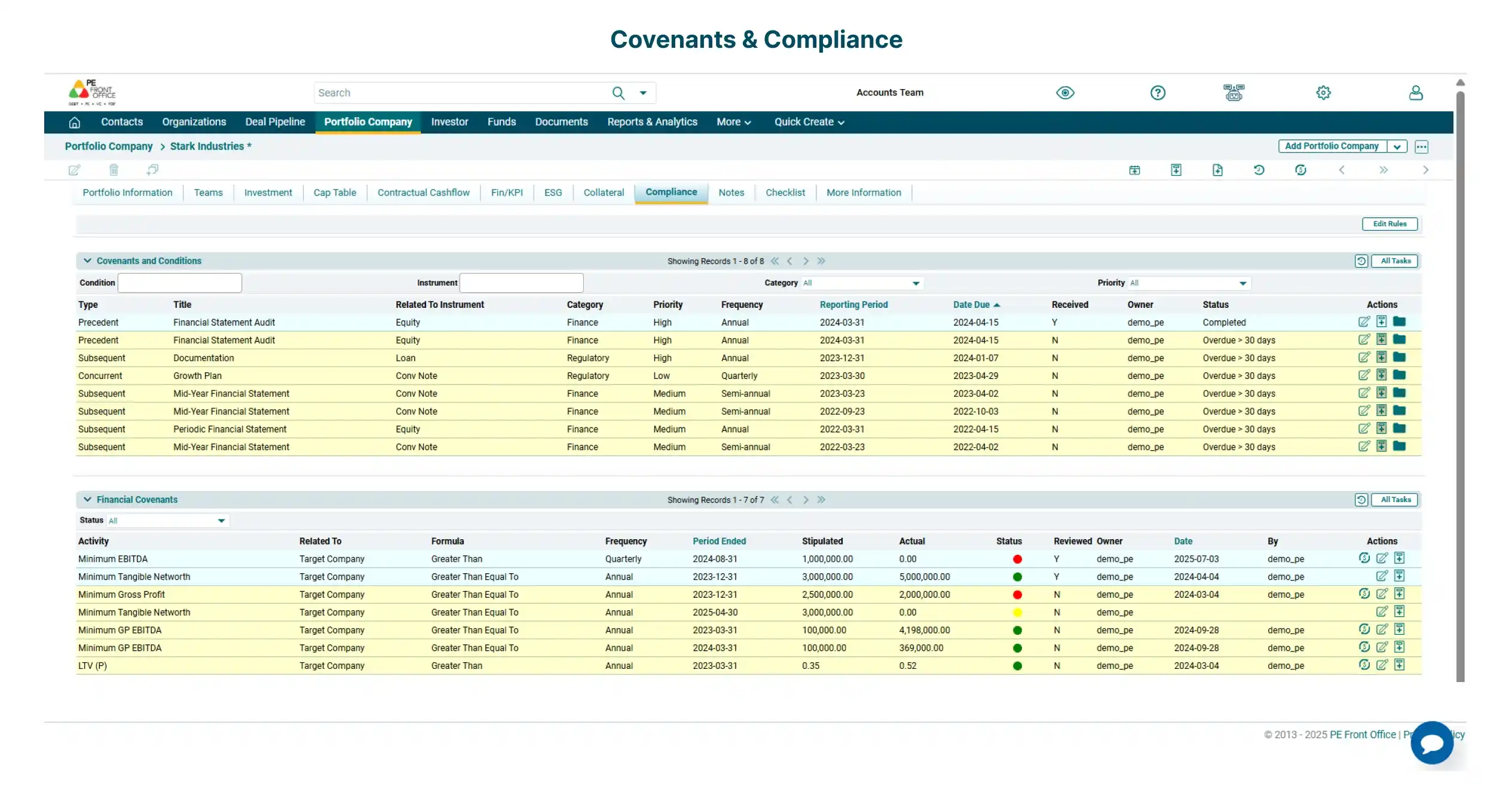Open Deal Pipeline in navbar
Image resolution: width=1512 pixels, height=795 pixels.
(x=275, y=122)
